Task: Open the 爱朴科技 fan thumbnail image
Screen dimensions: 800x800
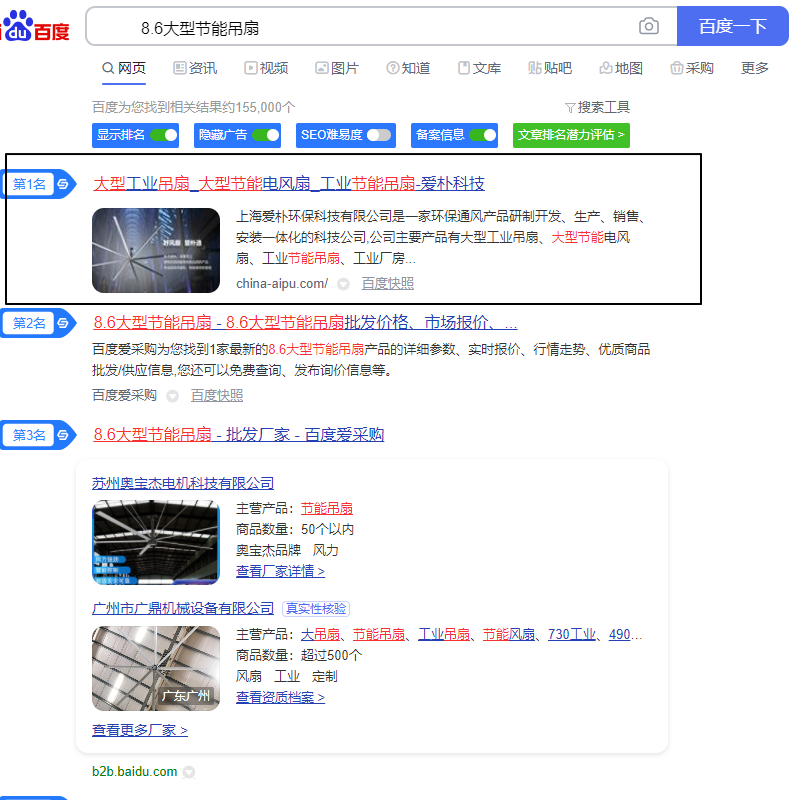Action: pos(156,250)
